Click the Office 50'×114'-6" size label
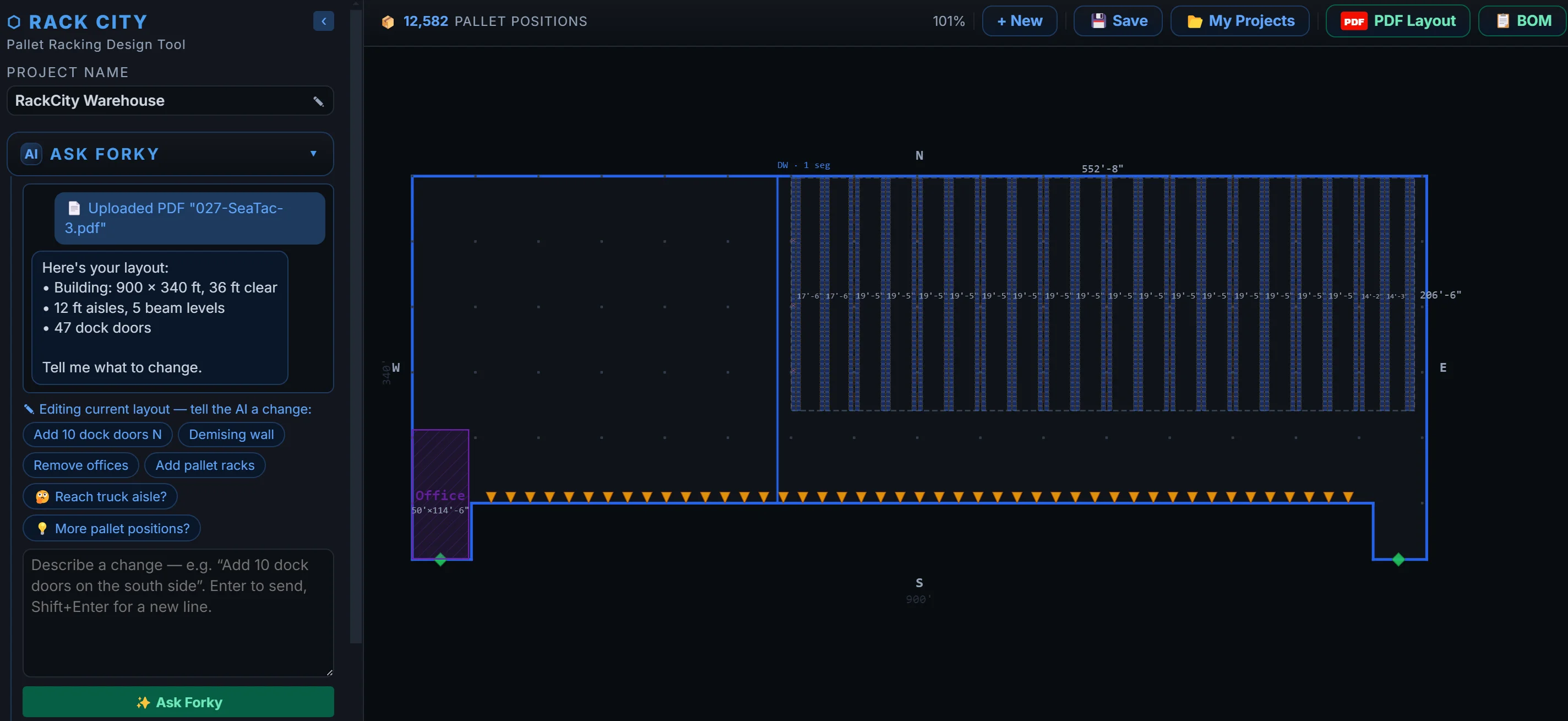Screen dimensions: 1568x721 pos(440,510)
